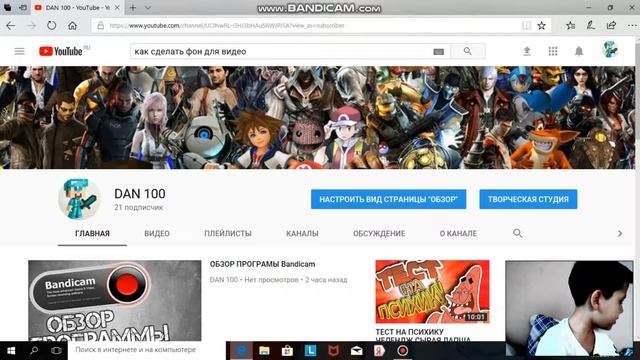Click НАСТРОИТЬ ВИД СТРАНИЦЫ "ОБЗОР" button

[389, 199]
